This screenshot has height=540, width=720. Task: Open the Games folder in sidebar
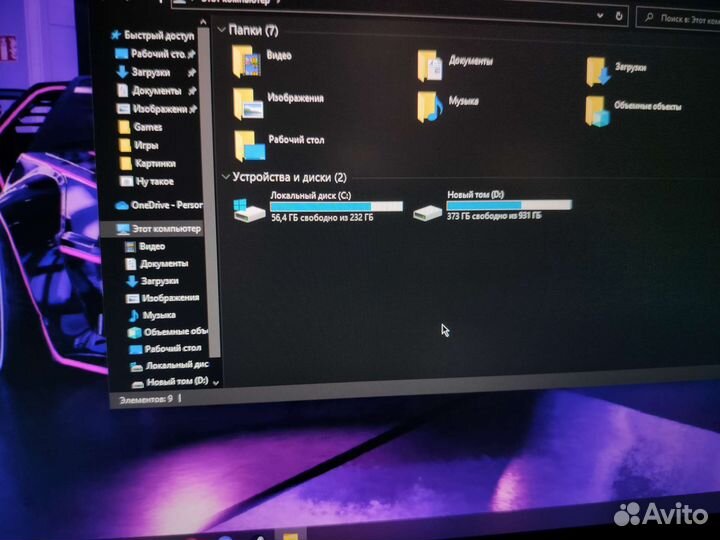point(140,127)
